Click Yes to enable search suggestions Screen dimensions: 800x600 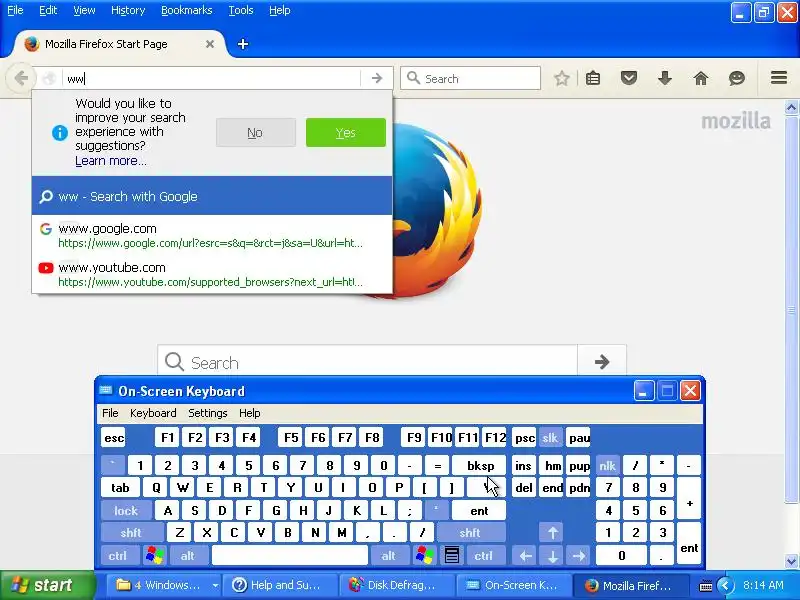point(345,133)
